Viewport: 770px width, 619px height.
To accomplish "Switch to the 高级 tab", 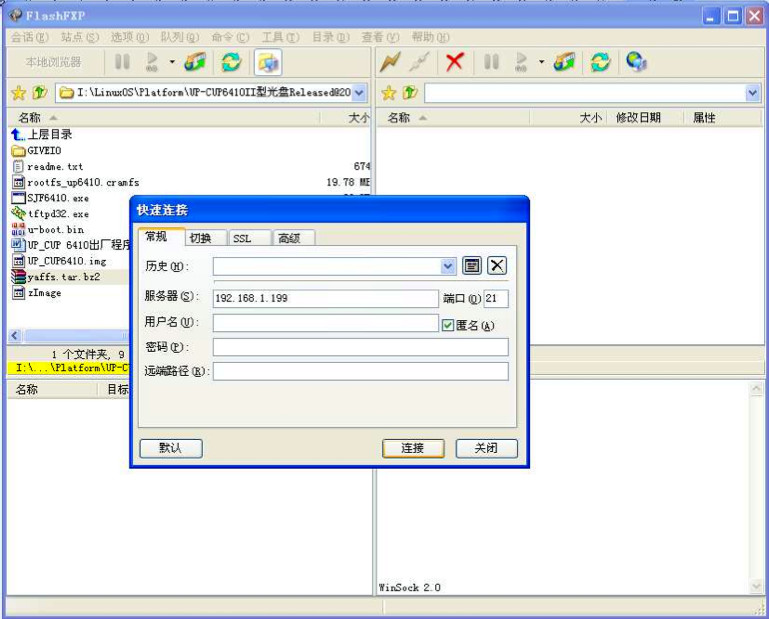I will pos(293,238).
